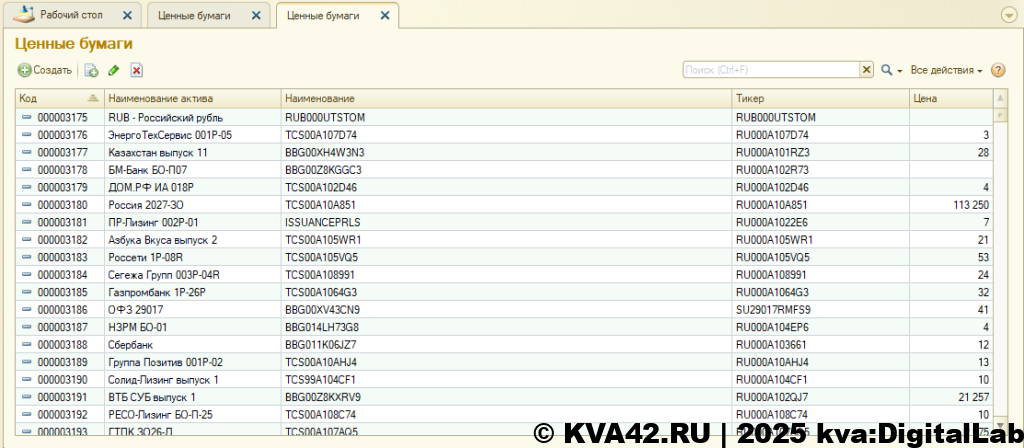
Task: Click the red X delete-mark icon
Action: (137, 70)
